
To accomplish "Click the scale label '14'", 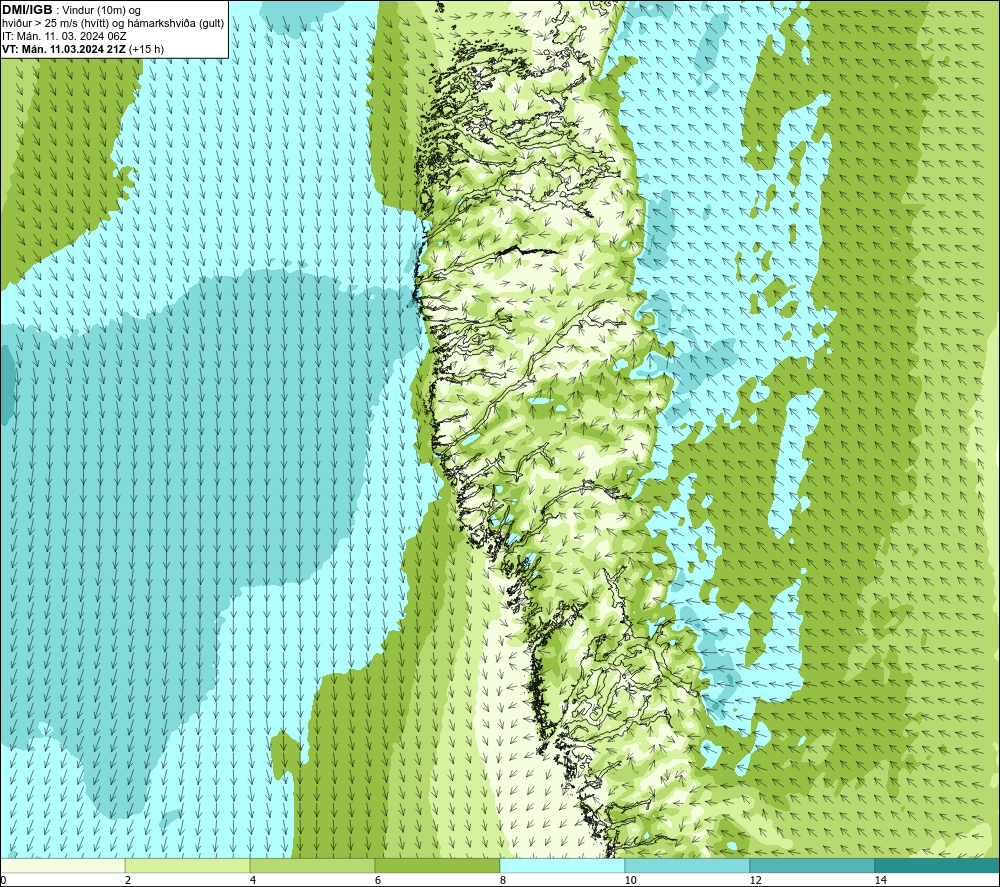I will [880, 880].
